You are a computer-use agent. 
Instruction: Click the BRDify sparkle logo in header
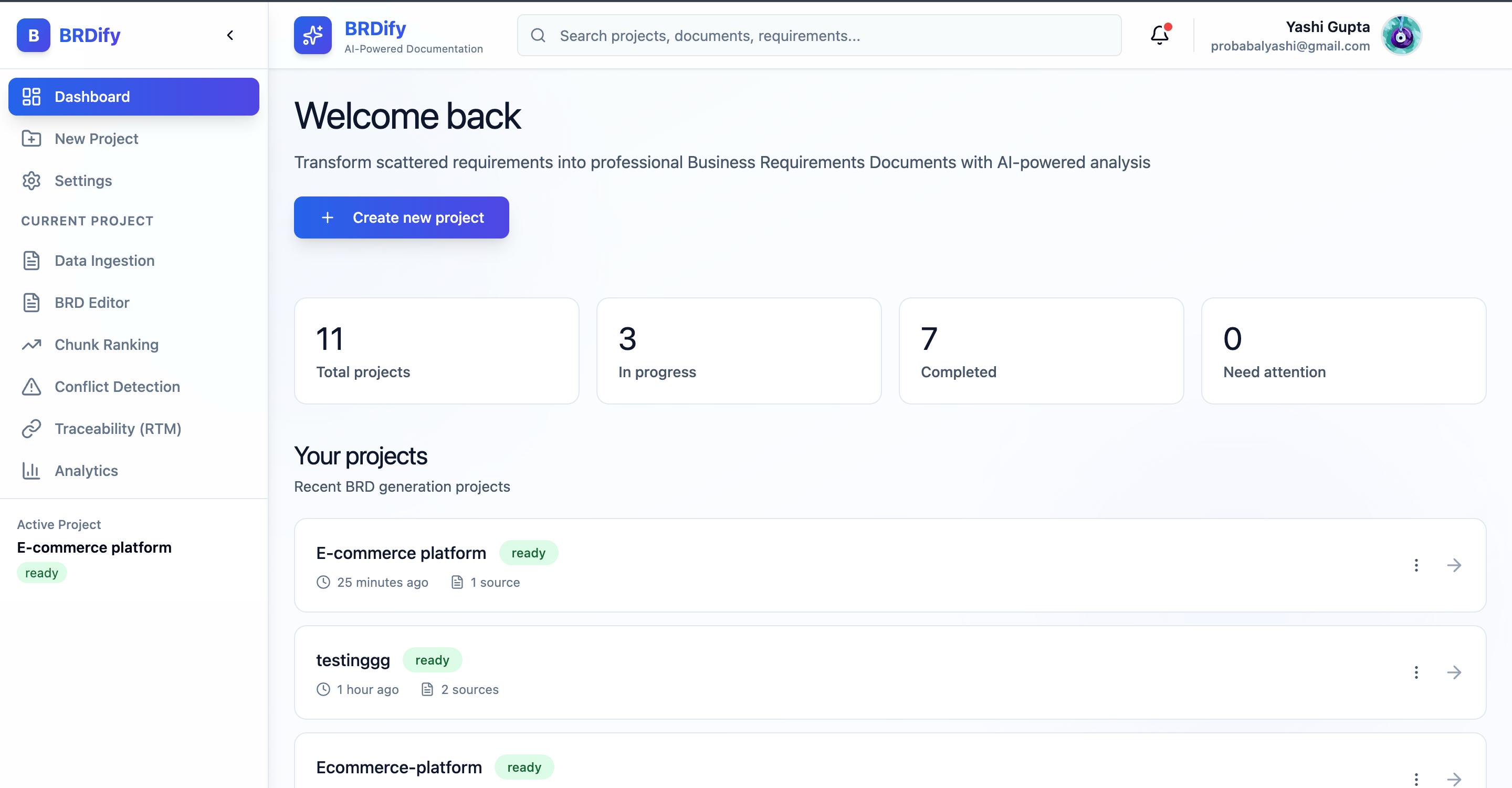(313, 35)
